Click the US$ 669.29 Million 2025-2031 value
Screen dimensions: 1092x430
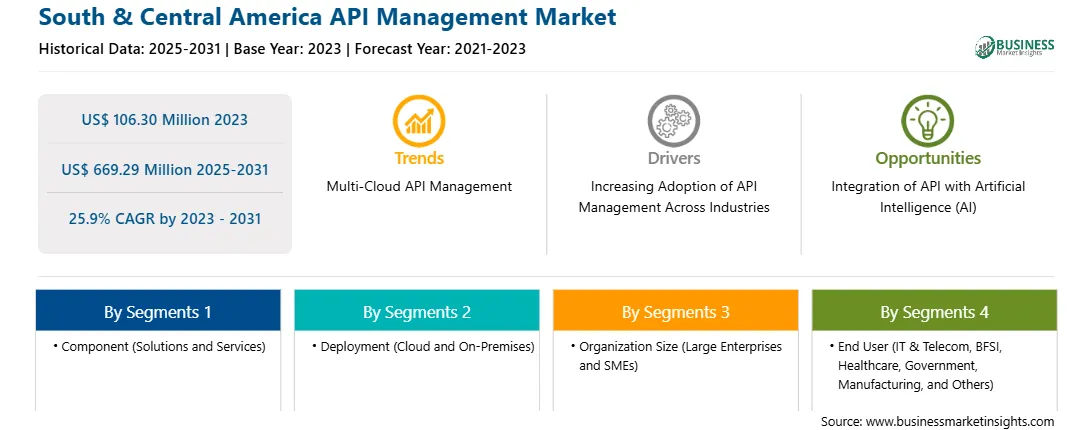pyautogui.click(x=164, y=169)
